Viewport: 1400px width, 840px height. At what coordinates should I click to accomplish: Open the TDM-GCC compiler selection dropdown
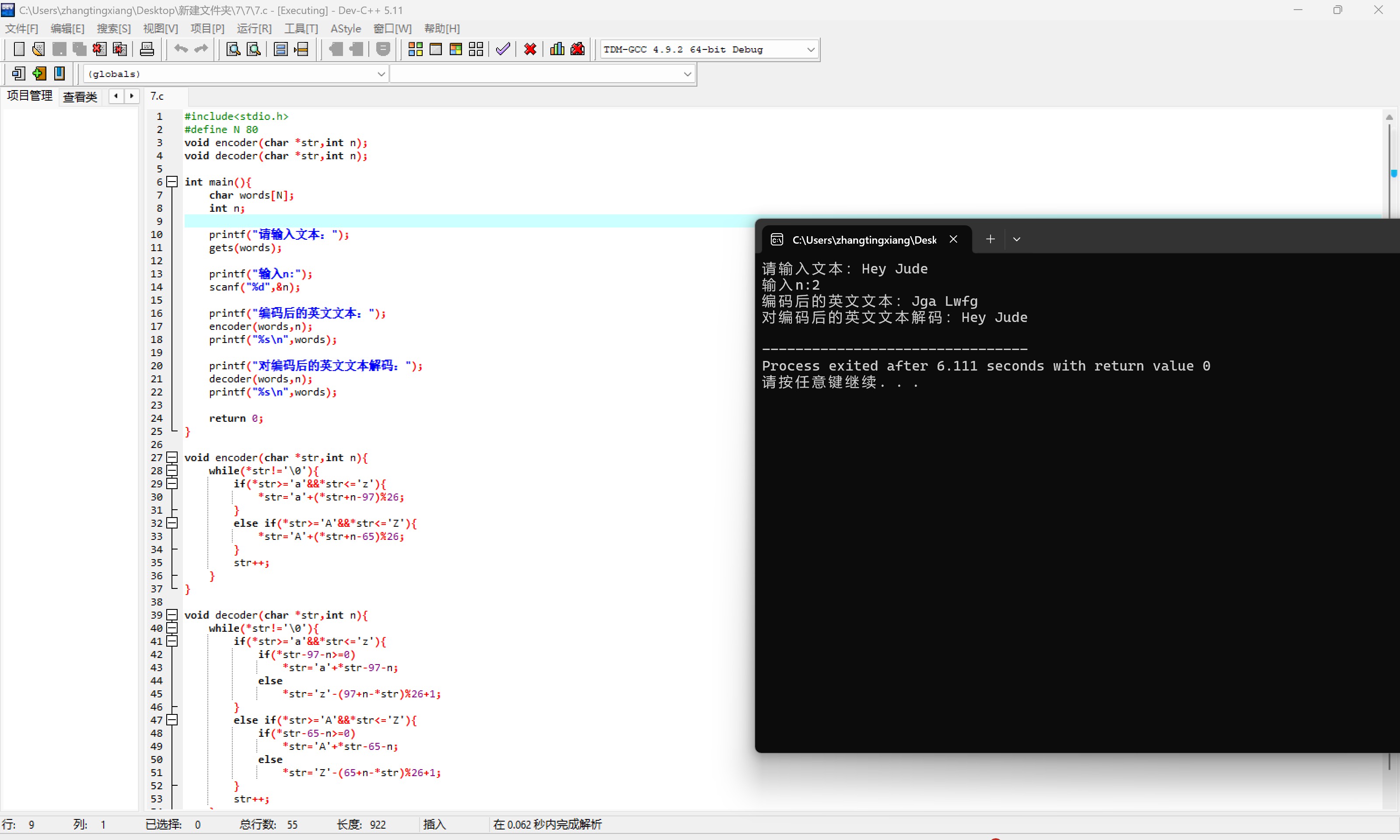tap(810, 50)
